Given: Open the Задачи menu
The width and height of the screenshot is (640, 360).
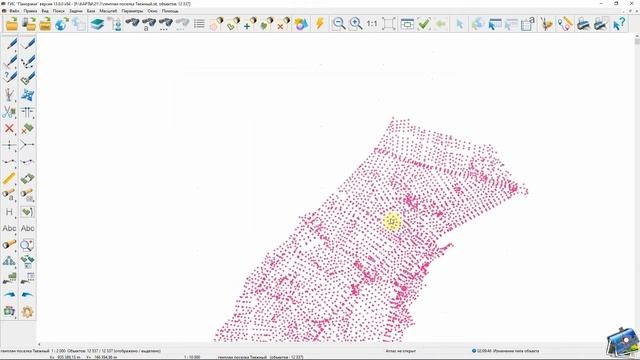Looking at the screenshot, I should (76, 11).
